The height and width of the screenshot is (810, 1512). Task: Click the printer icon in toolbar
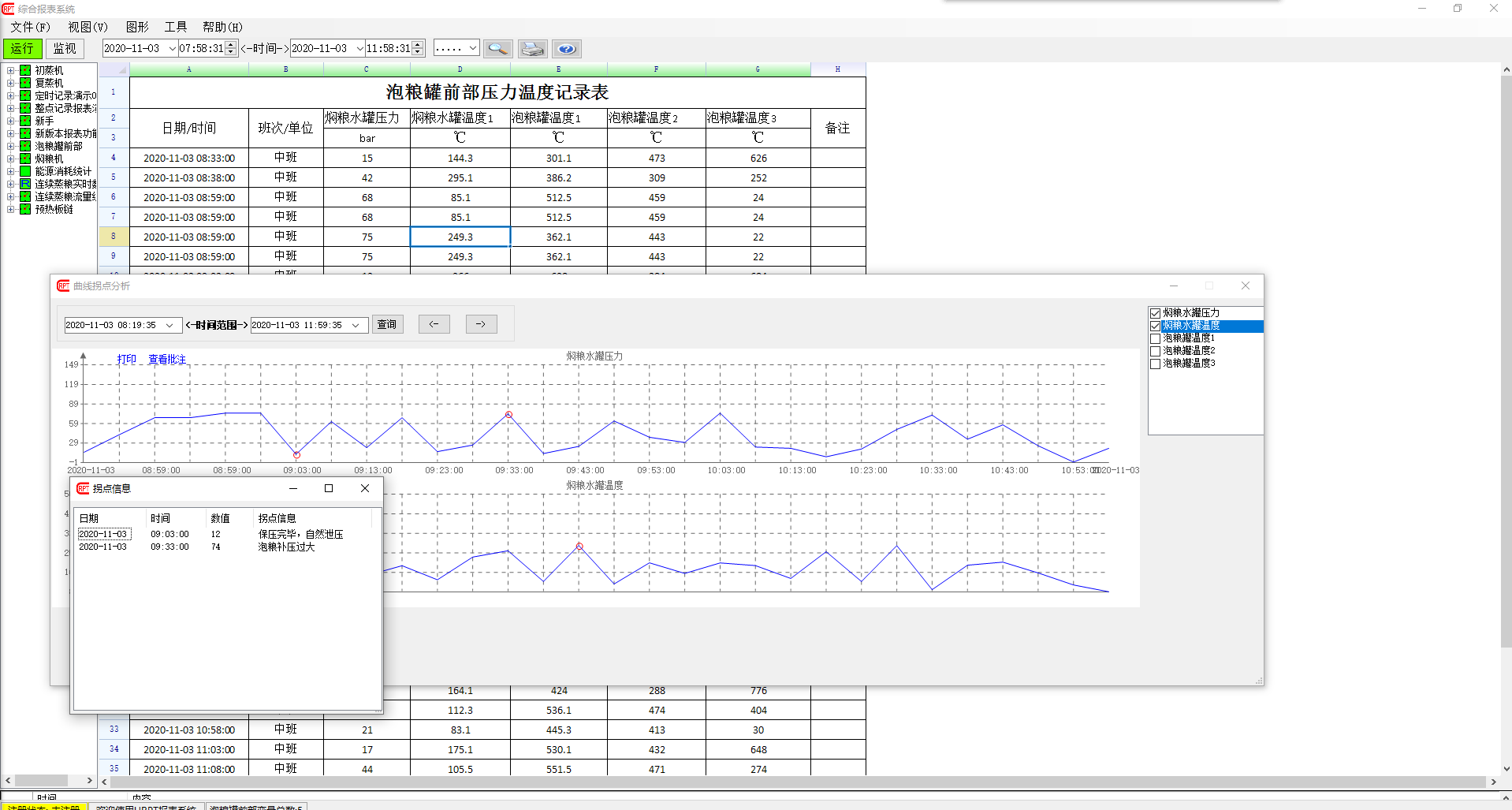533,49
